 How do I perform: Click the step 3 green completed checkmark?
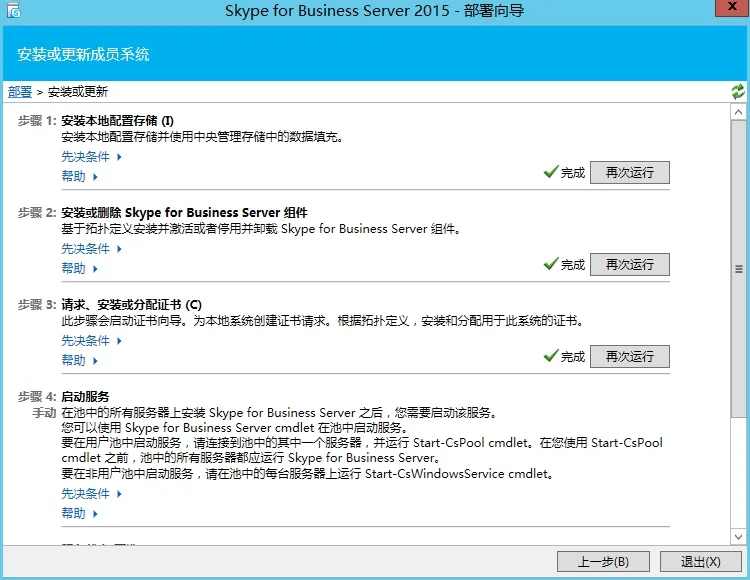[x=550, y=356]
